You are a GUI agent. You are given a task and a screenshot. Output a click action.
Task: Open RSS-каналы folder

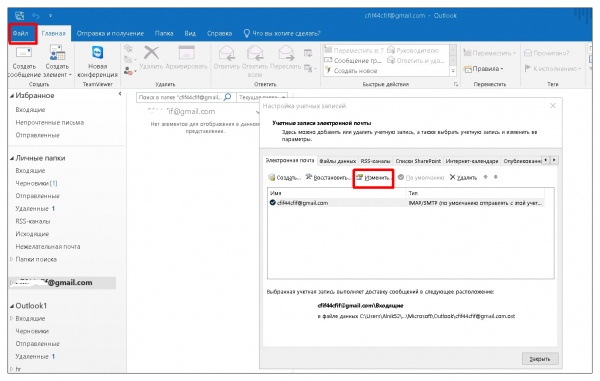point(33,221)
